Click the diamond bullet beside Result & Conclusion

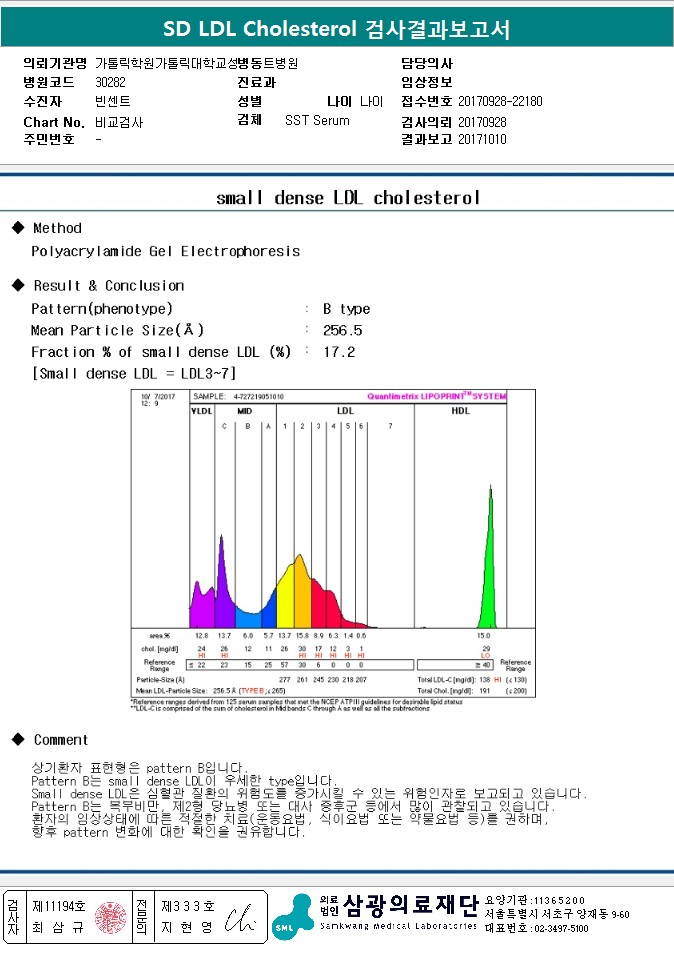click(x=16, y=285)
